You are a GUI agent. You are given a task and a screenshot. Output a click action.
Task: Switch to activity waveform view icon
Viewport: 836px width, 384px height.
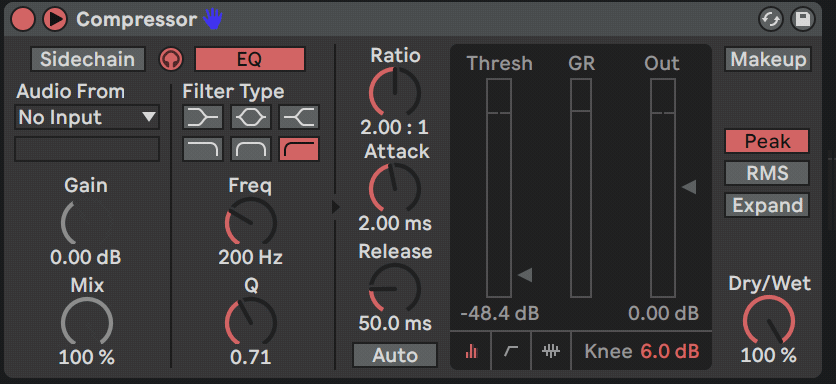pos(551,350)
